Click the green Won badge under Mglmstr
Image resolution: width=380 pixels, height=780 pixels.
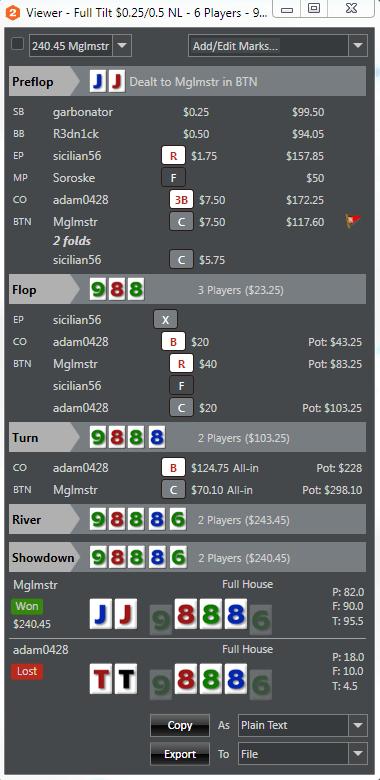coord(27,606)
